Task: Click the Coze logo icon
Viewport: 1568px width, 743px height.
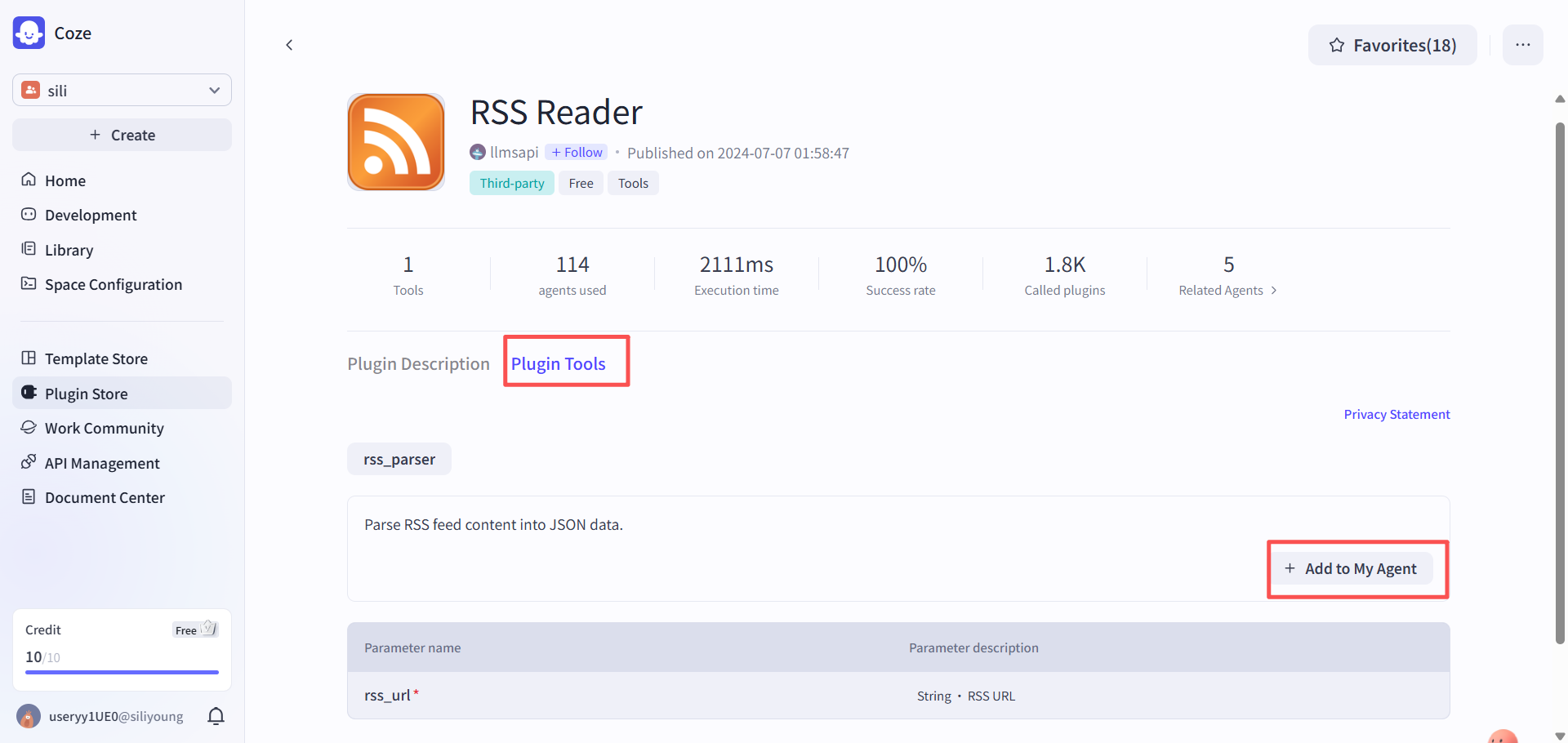Action: point(29,33)
